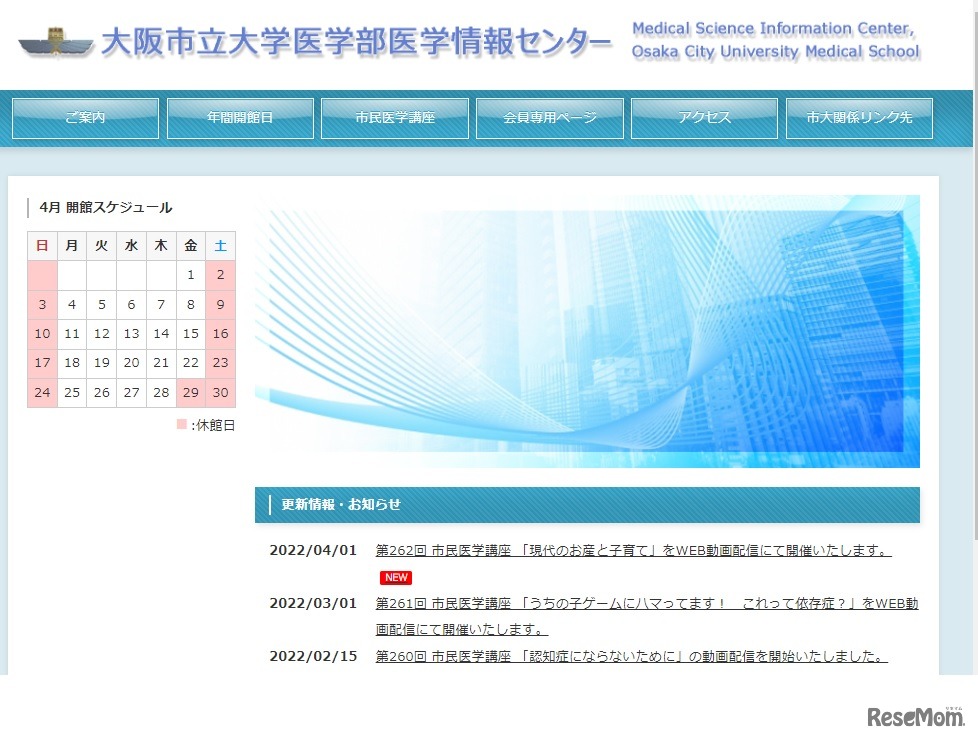978x740 pixels.
Task: Click the English Medical Science Information Center text
Action: click(x=775, y=38)
